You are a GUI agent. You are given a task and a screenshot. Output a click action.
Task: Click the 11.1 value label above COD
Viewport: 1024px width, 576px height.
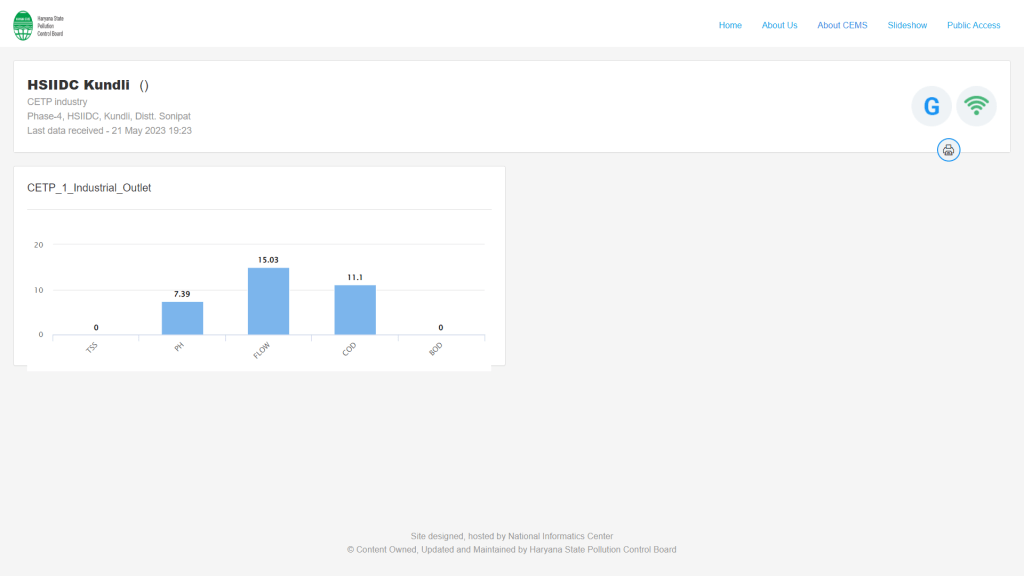pyautogui.click(x=355, y=277)
